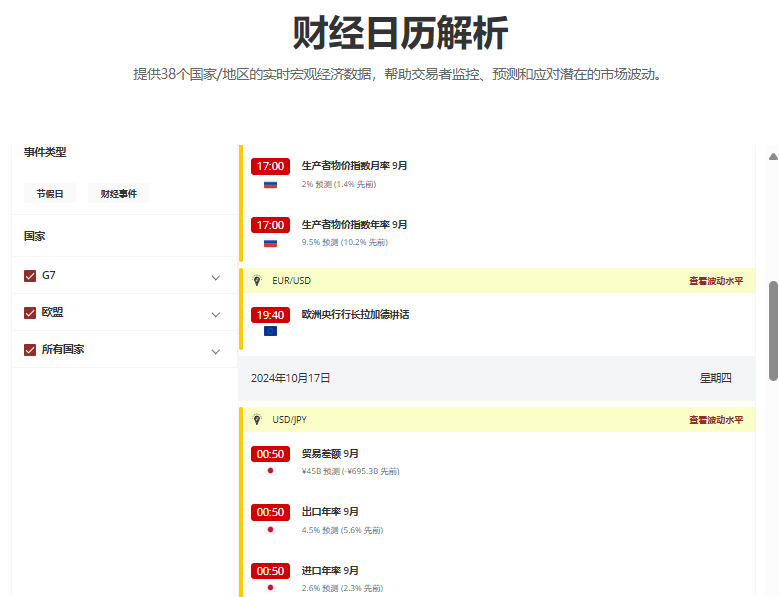Open event 贸易差额 9月
This screenshot has width=779, height=597.
tap(330, 453)
